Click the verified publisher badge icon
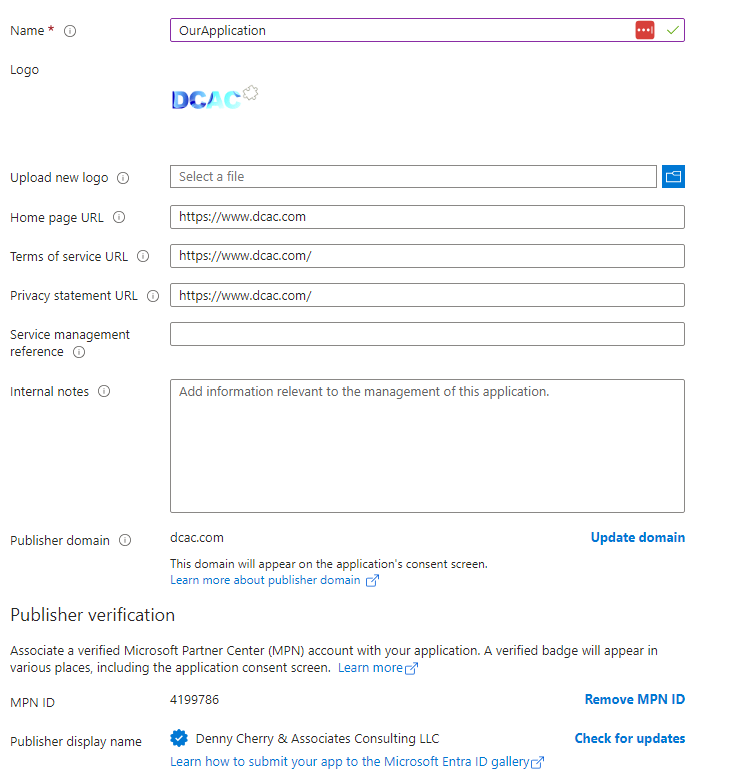The image size is (735, 781). (x=179, y=738)
